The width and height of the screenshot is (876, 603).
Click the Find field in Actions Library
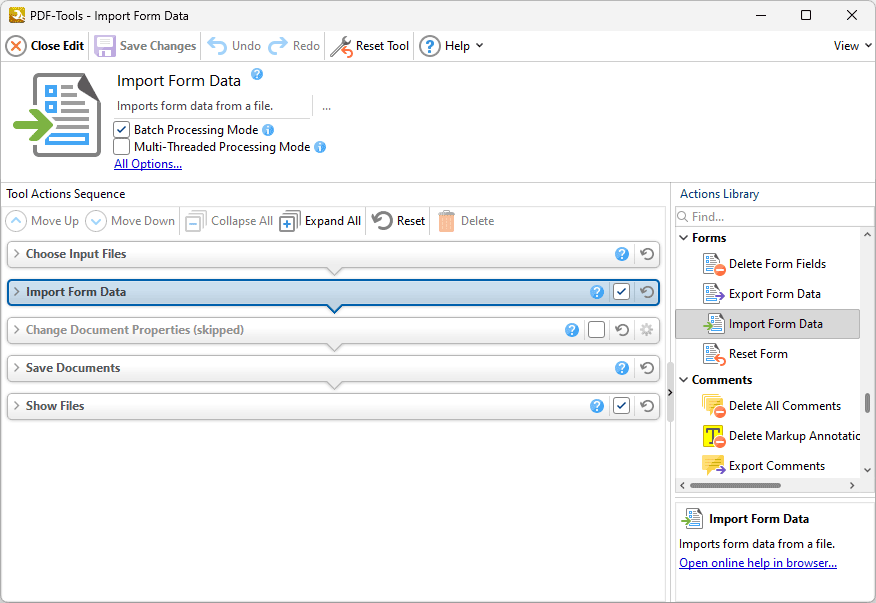point(774,217)
